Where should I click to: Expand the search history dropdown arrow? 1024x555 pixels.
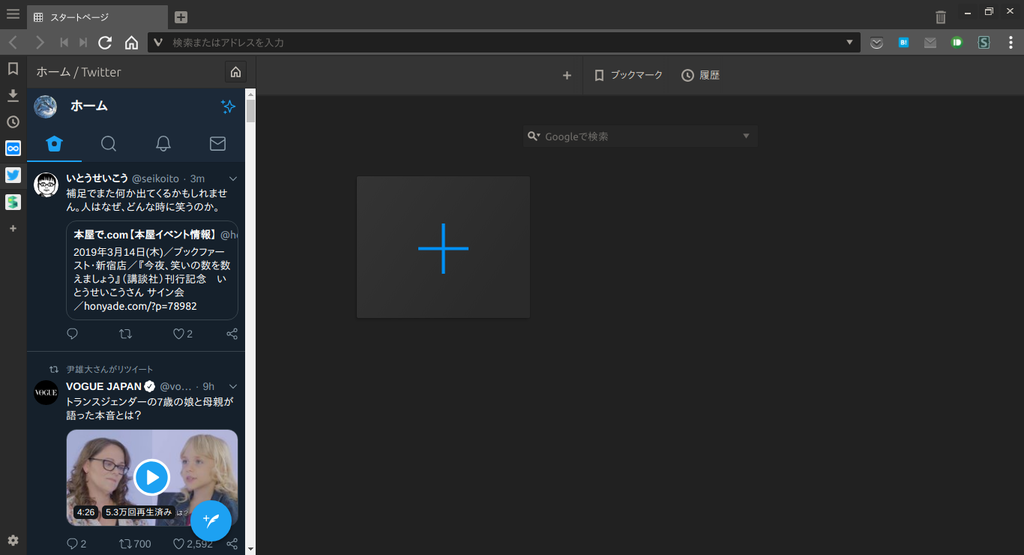(746, 136)
